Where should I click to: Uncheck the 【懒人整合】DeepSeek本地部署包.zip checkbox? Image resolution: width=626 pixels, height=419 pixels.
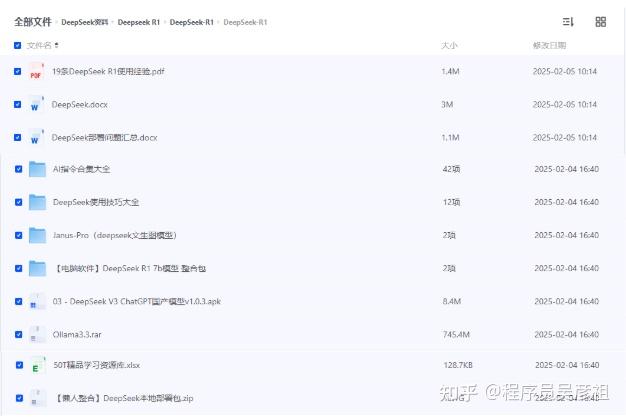click(x=19, y=398)
